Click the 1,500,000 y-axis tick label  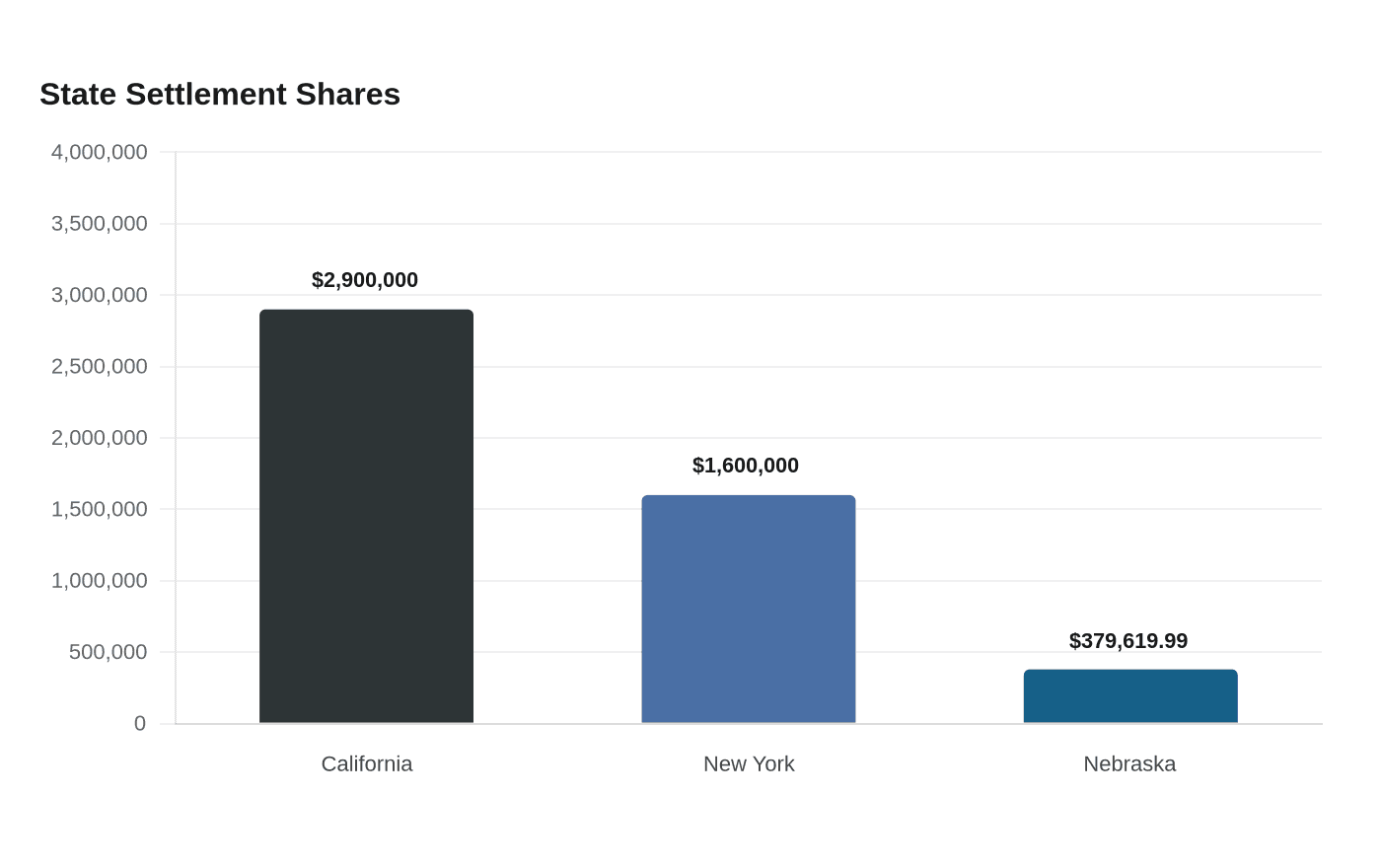pyautogui.click(x=100, y=509)
